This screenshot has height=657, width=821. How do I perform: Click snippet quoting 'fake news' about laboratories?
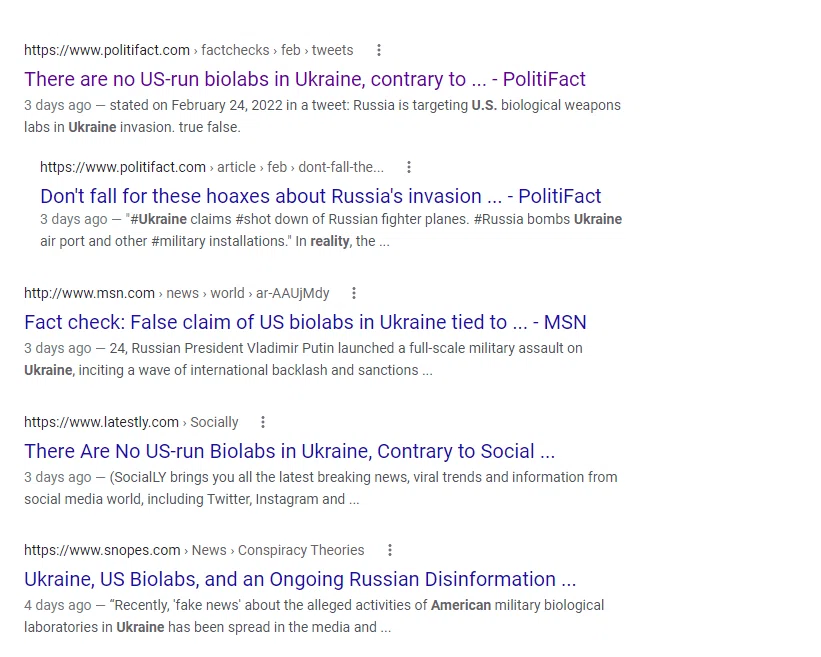pyautogui.click(x=314, y=616)
